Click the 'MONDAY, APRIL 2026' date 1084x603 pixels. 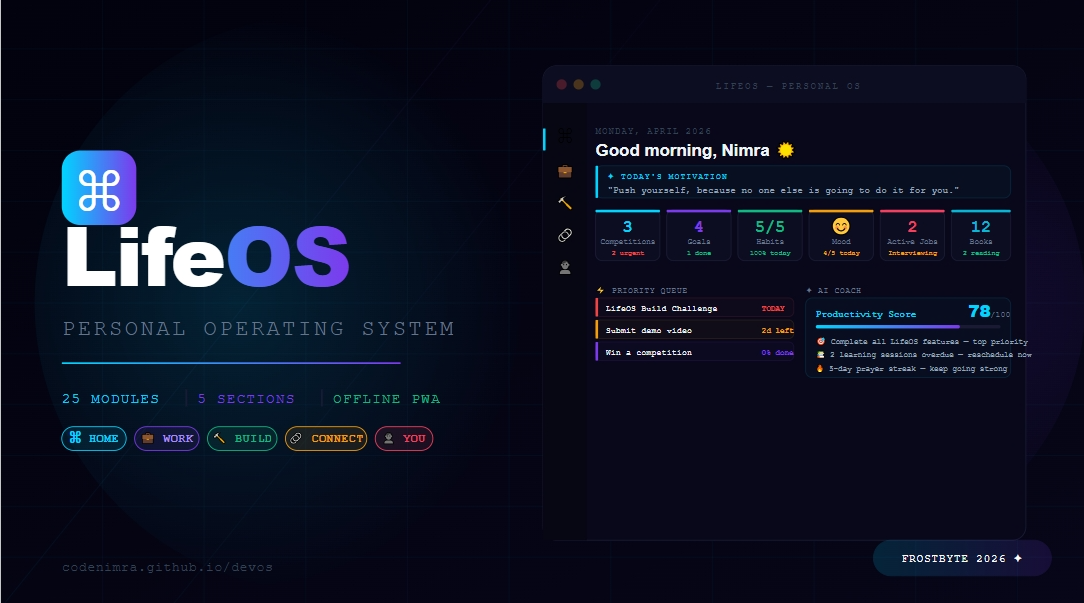[653, 131]
